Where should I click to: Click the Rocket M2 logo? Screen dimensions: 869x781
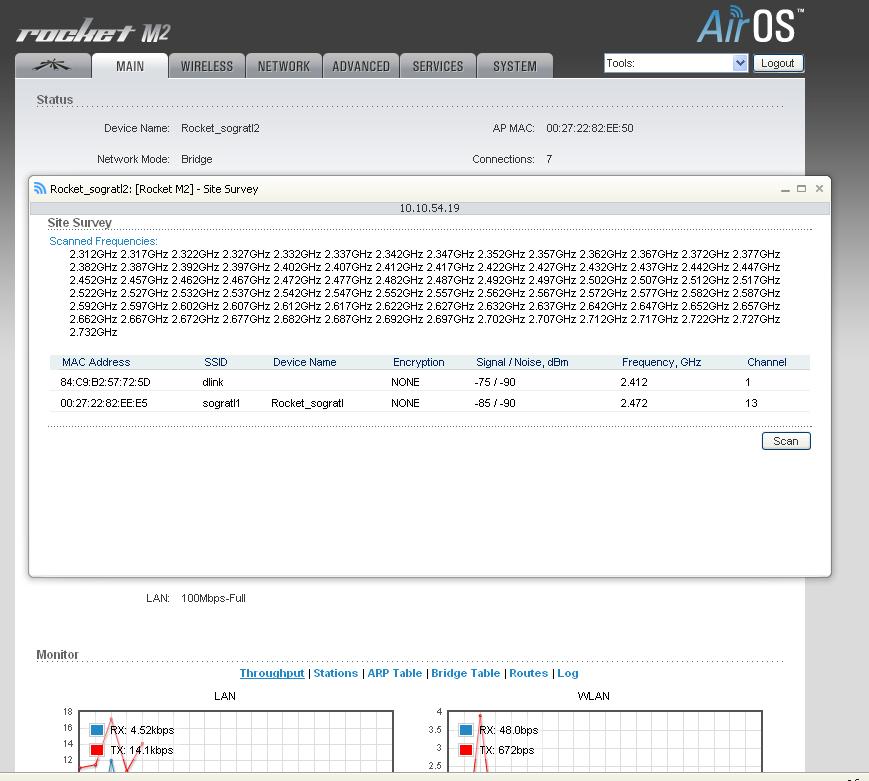click(93, 33)
